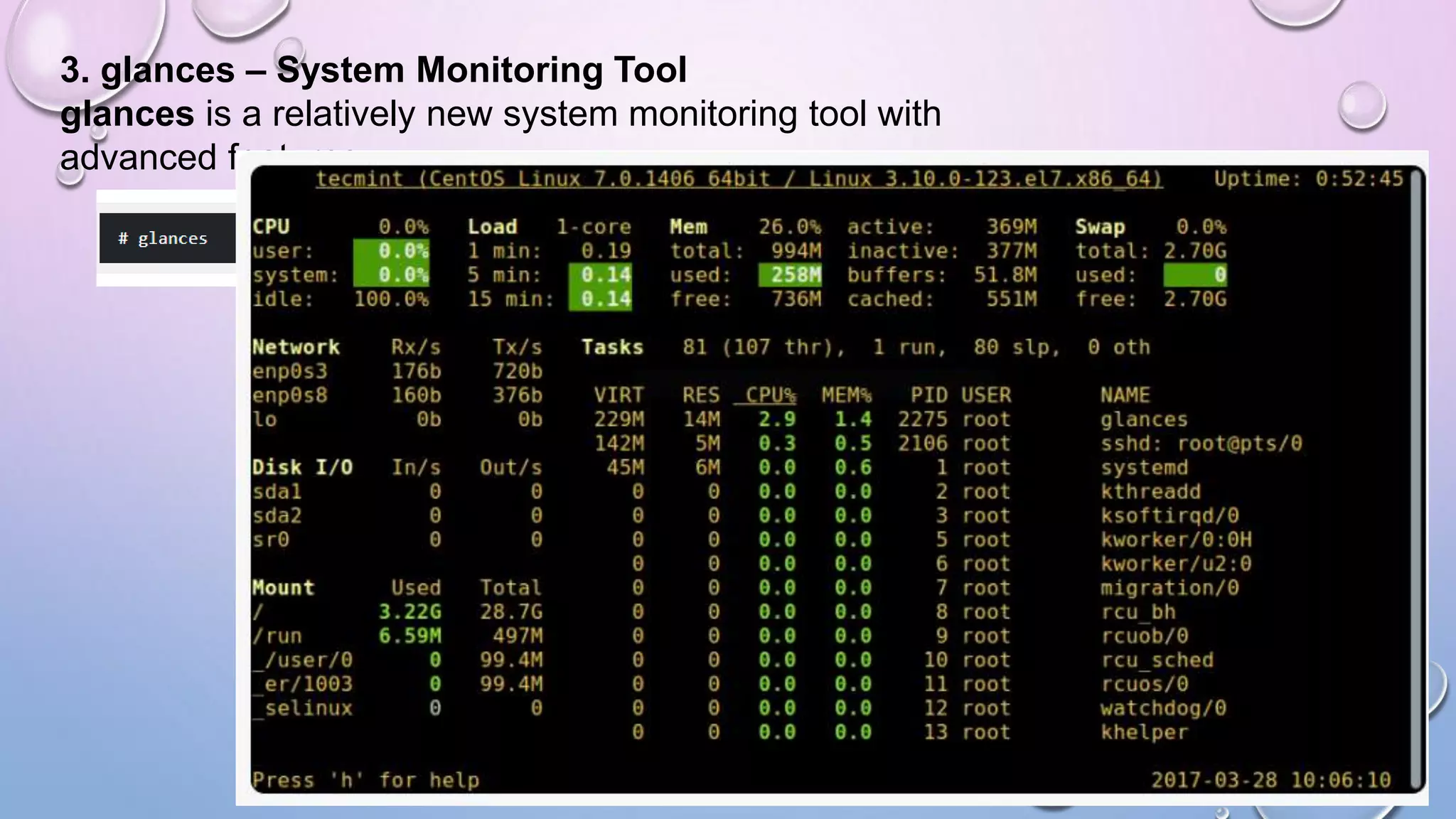1456x819 pixels.
Task: Click the root mount used 3.22G value
Action: 409,611
